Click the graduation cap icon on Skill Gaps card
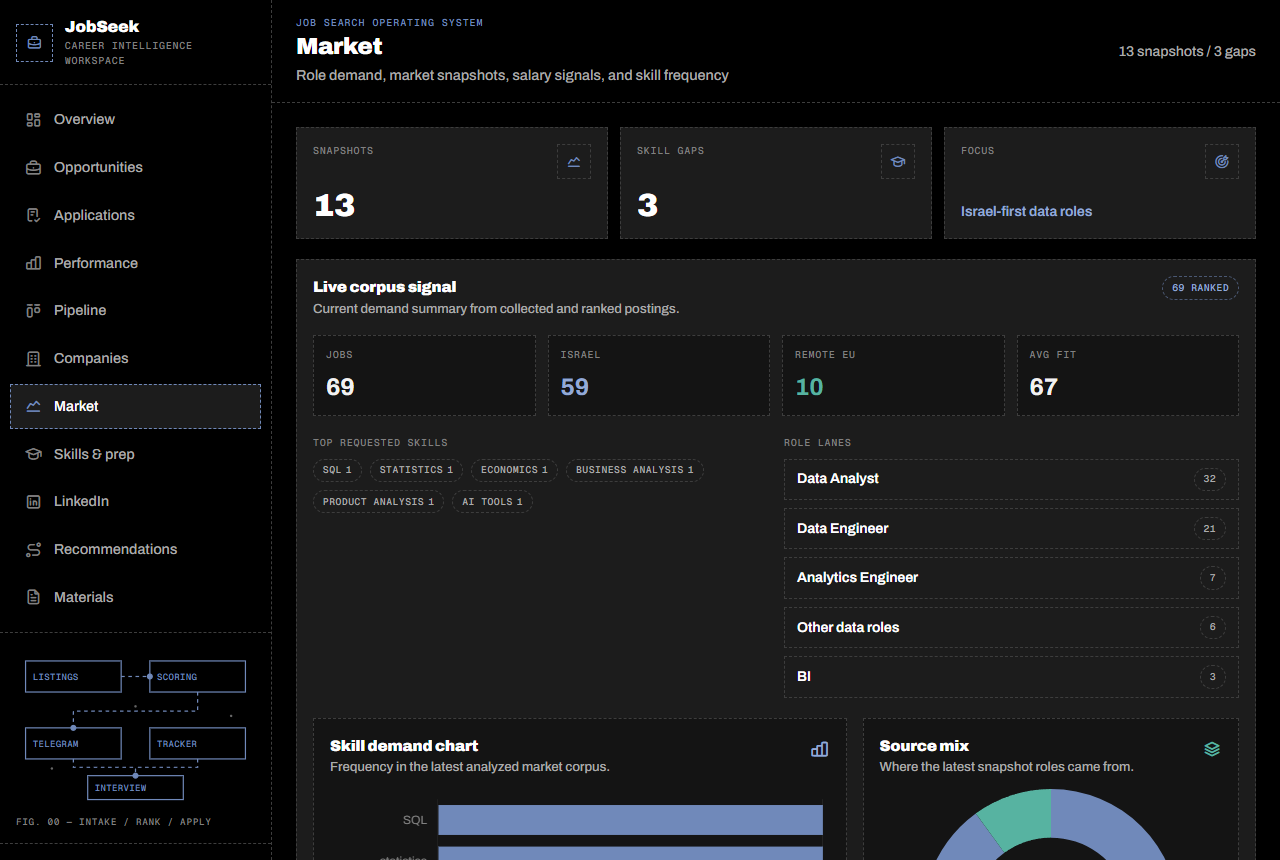The image size is (1280, 860). pyautogui.click(x=898, y=162)
